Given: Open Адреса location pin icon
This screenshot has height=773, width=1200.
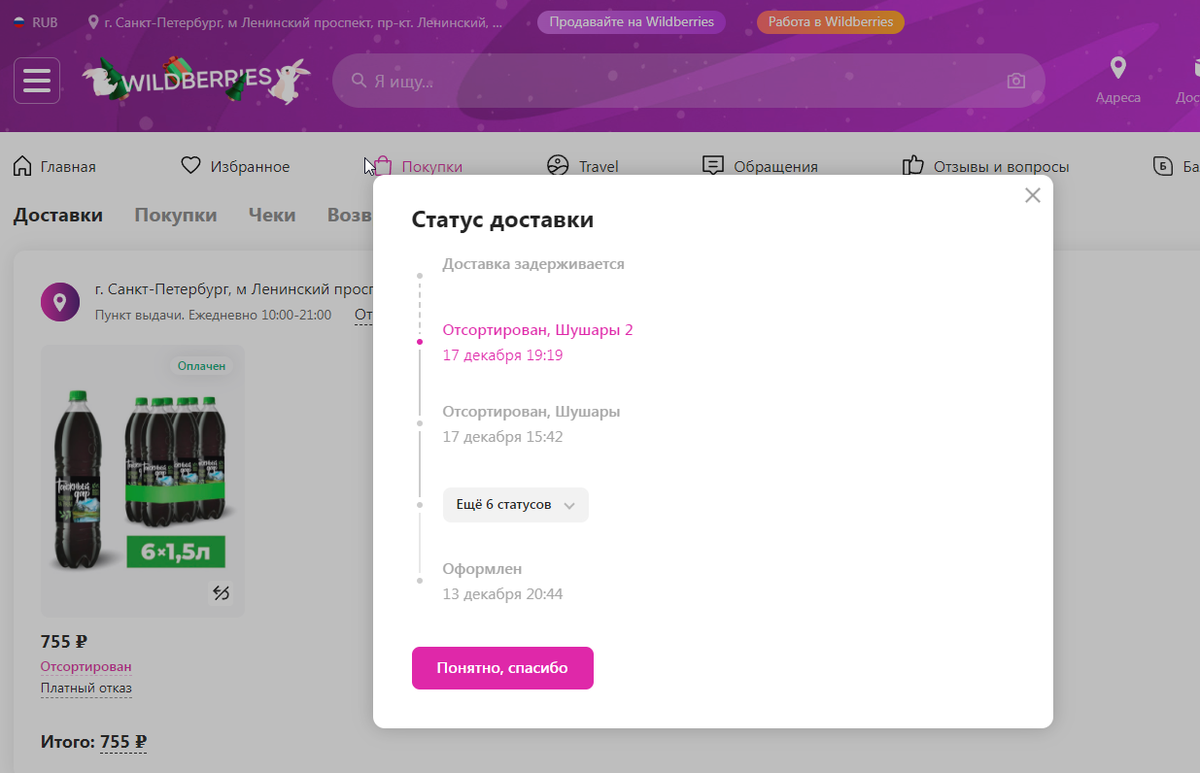Looking at the screenshot, I should tap(1118, 68).
